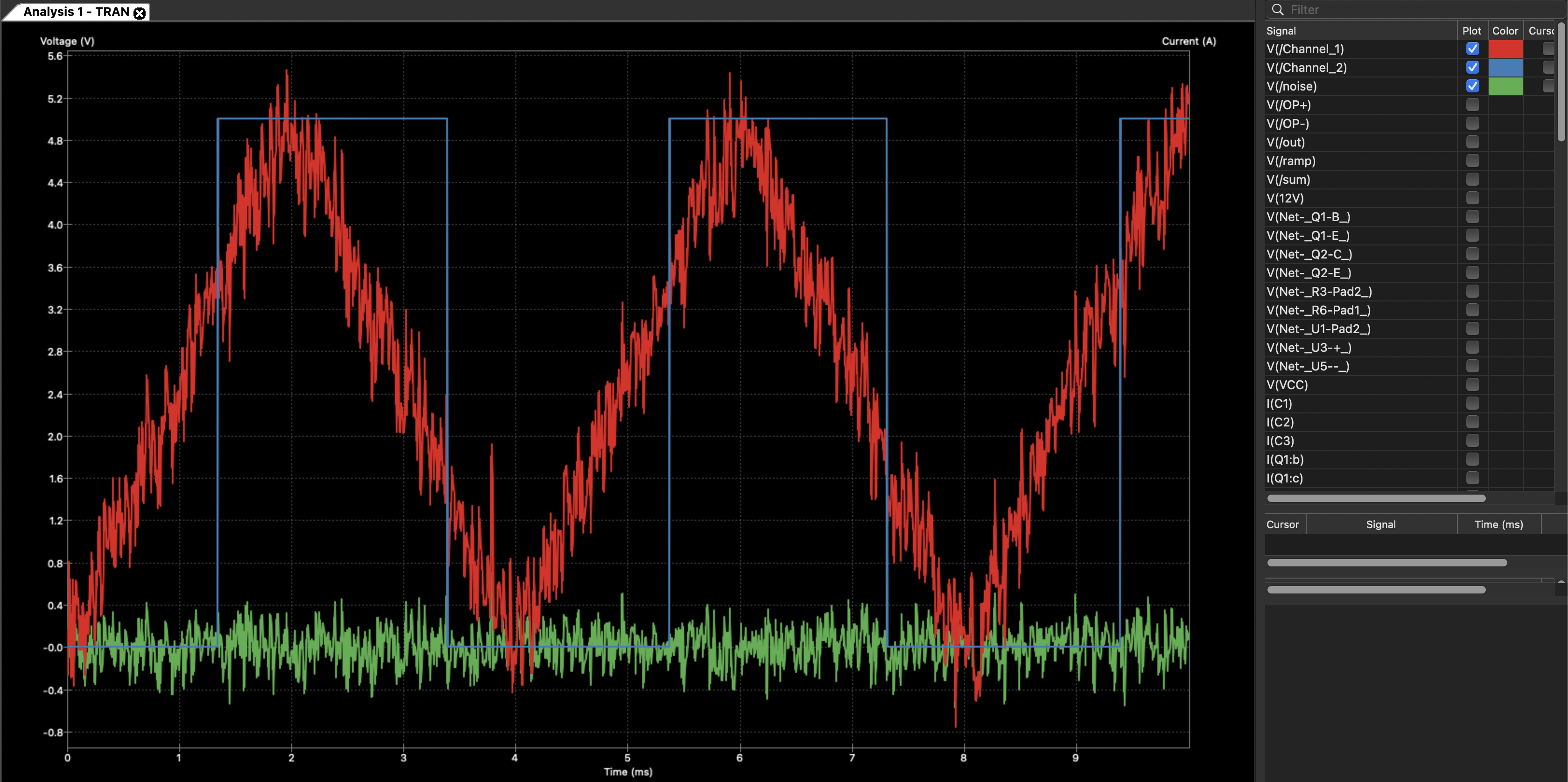Screen dimensions: 1568x782
Task: Click the Signal column header
Action: coord(1281,30)
